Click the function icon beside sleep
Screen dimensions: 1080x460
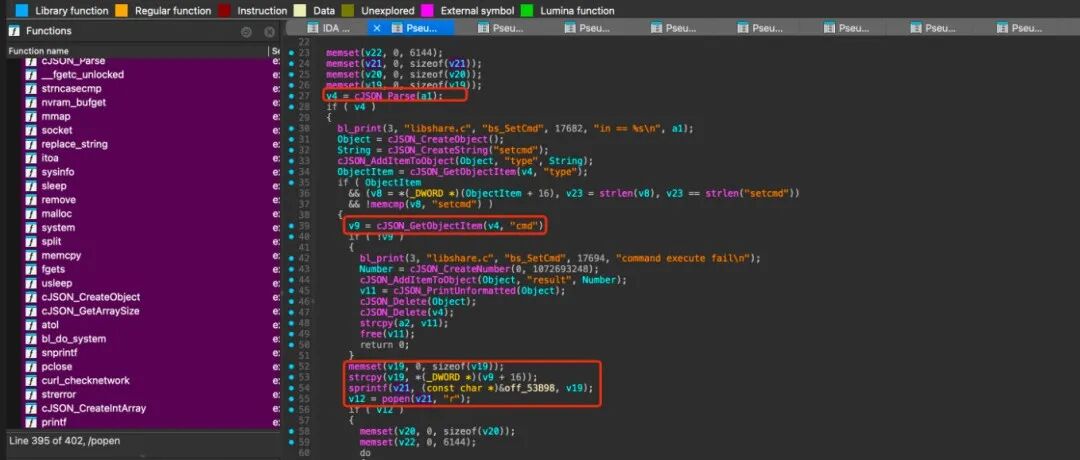point(30,185)
